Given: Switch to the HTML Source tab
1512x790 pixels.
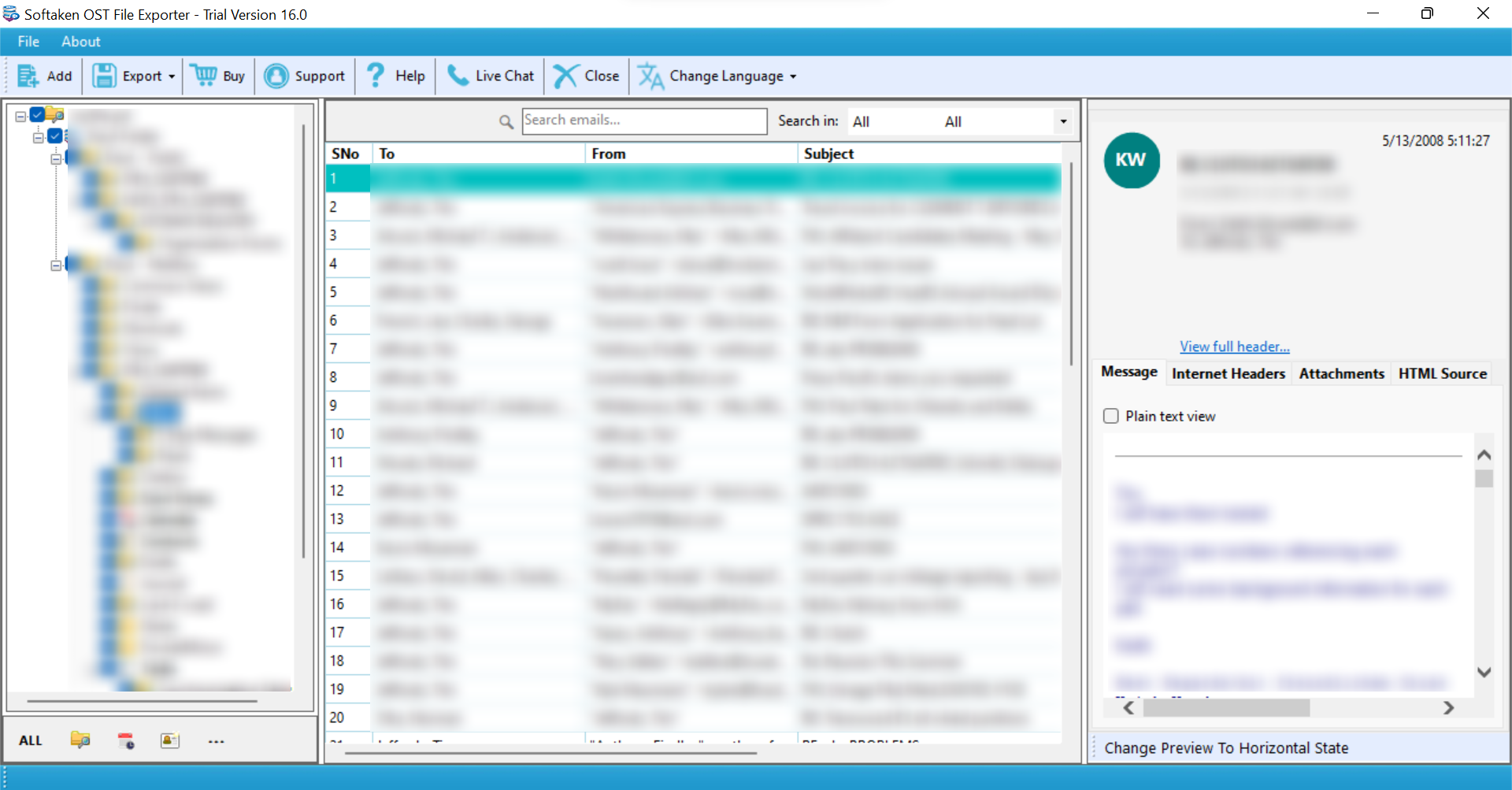Looking at the screenshot, I should pos(1442,373).
